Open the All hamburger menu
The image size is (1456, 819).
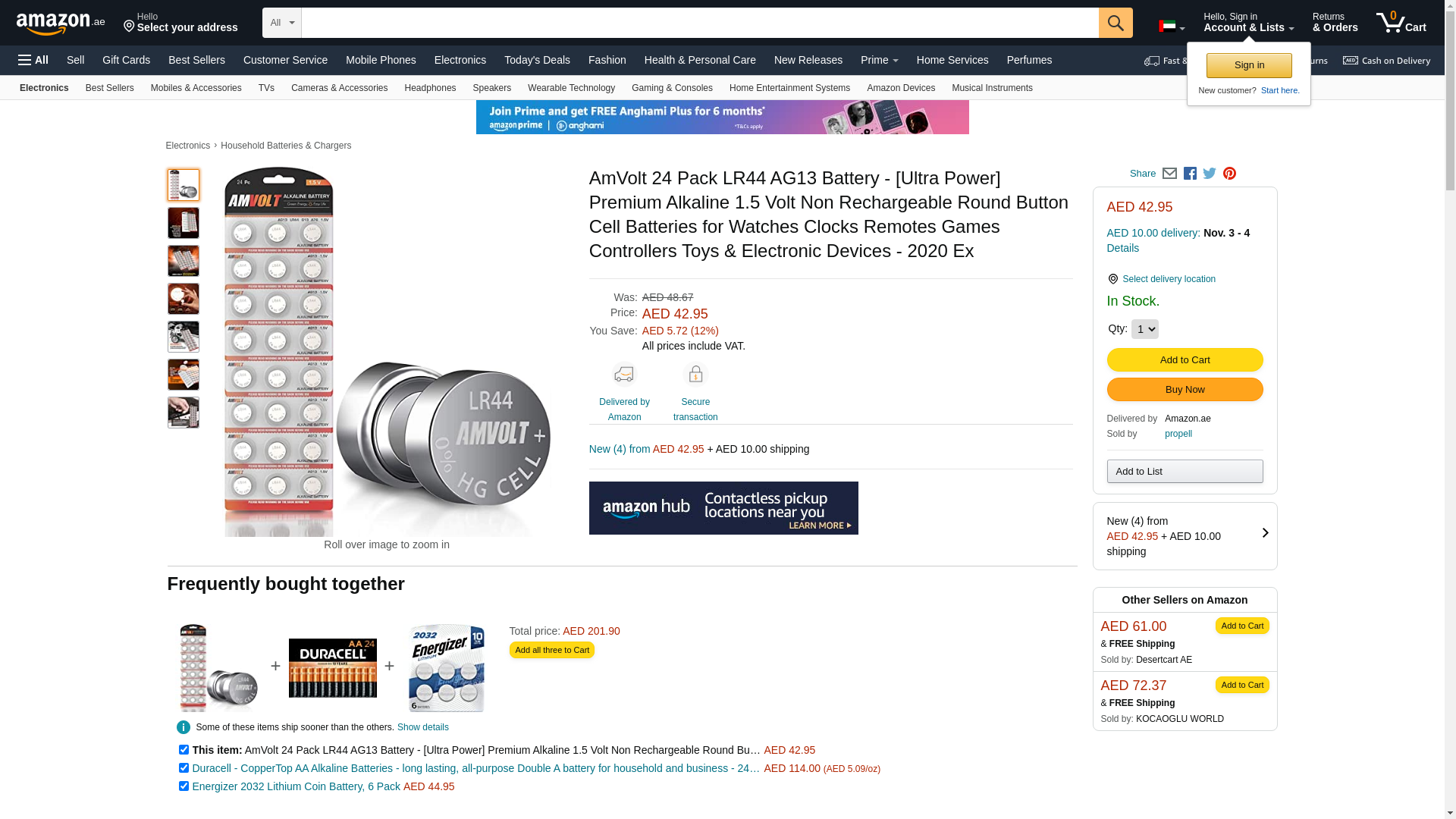tap(33, 60)
